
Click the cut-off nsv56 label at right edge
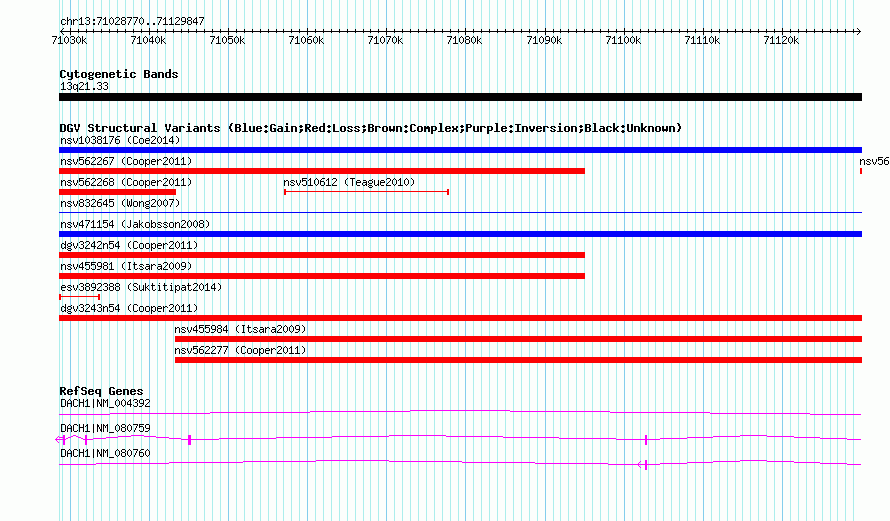874,161
